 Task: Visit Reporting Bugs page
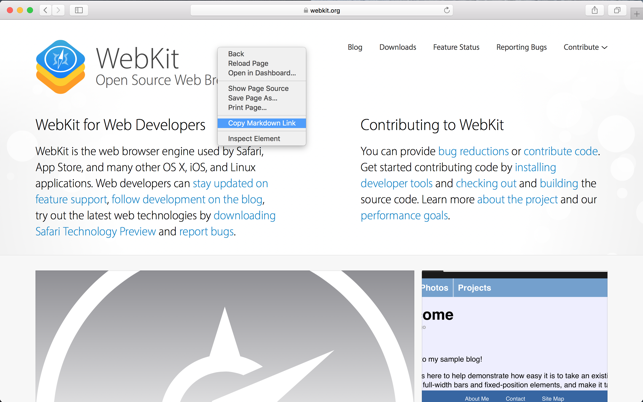pos(521,47)
